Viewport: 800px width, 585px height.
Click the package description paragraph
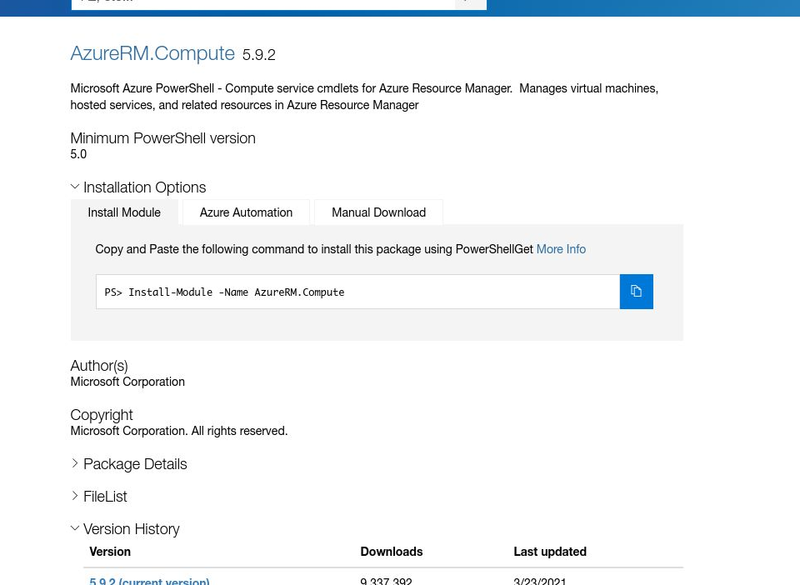coord(364,96)
